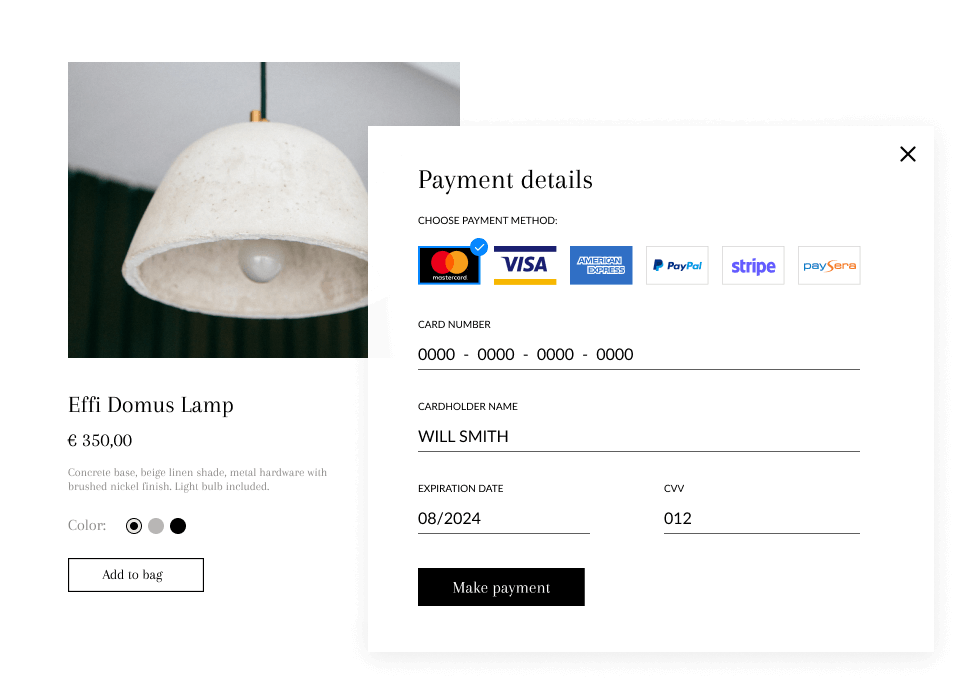Focus the Card Number field
This screenshot has width=972, height=690.
(x=638, y=355)
